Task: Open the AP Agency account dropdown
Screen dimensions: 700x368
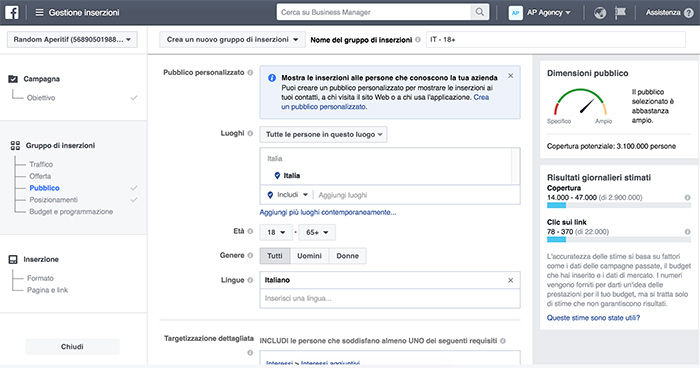Action: (x=549, y=13)
